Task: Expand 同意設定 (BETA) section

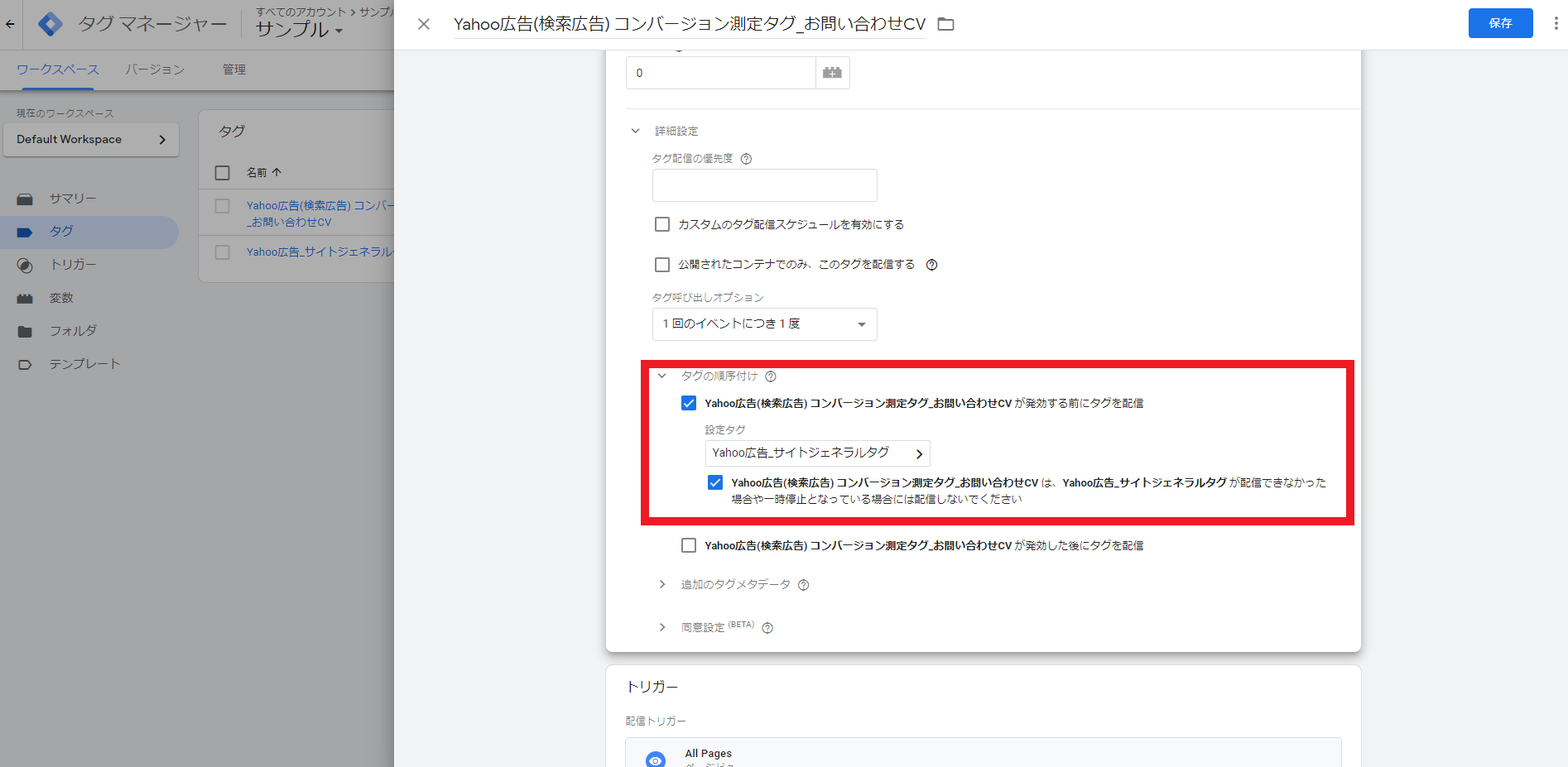Action: pyautogui.click(x=661, y=627)
